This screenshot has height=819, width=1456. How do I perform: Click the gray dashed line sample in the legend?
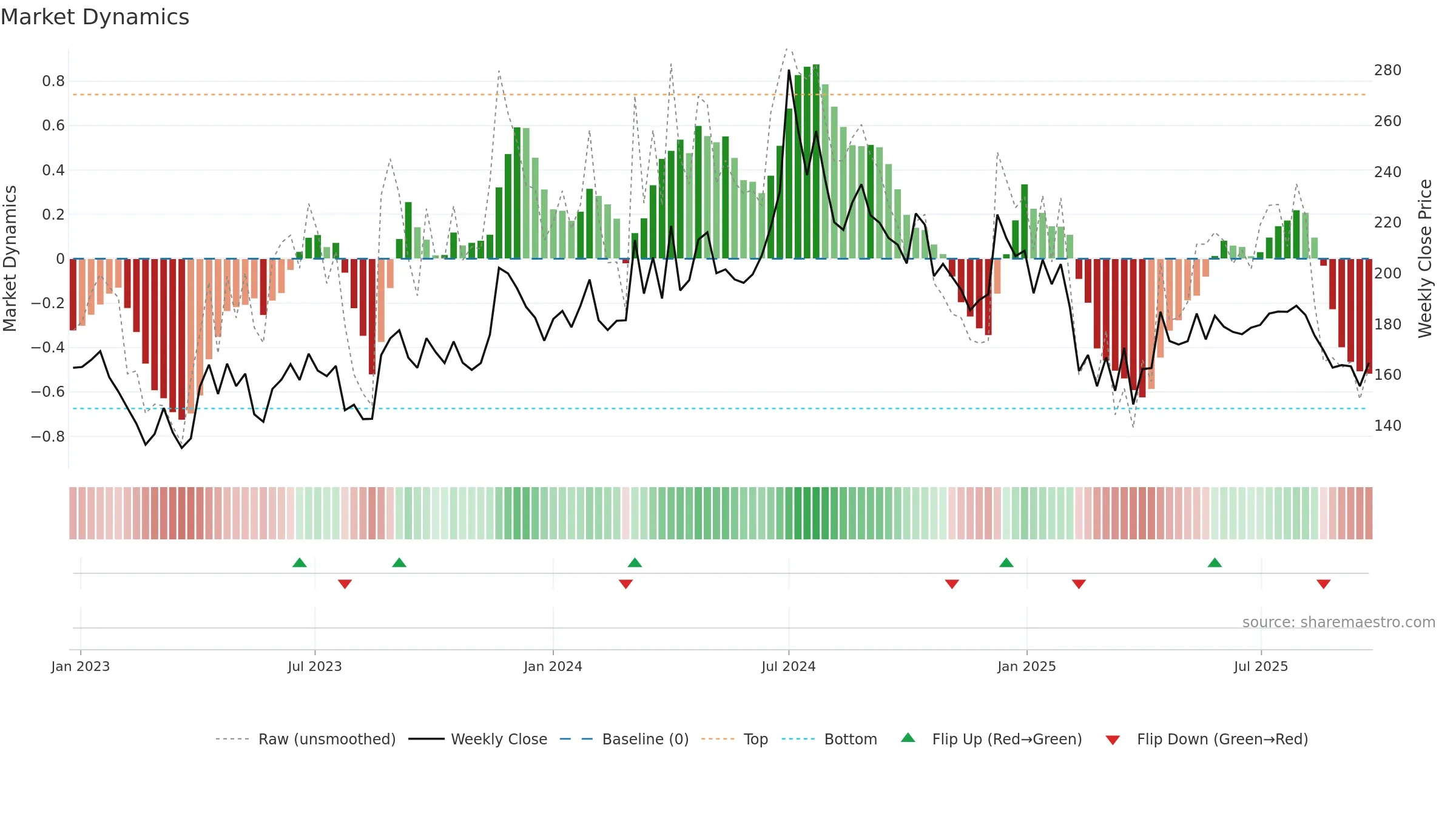click(232, 739)
